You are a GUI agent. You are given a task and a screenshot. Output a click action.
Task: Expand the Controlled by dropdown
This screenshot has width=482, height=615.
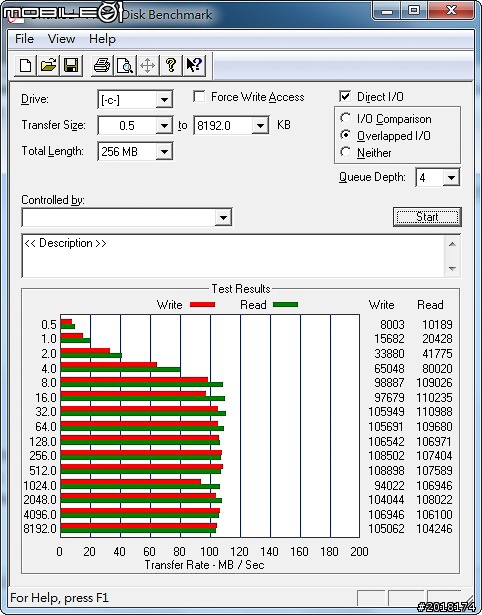[223, 217]
